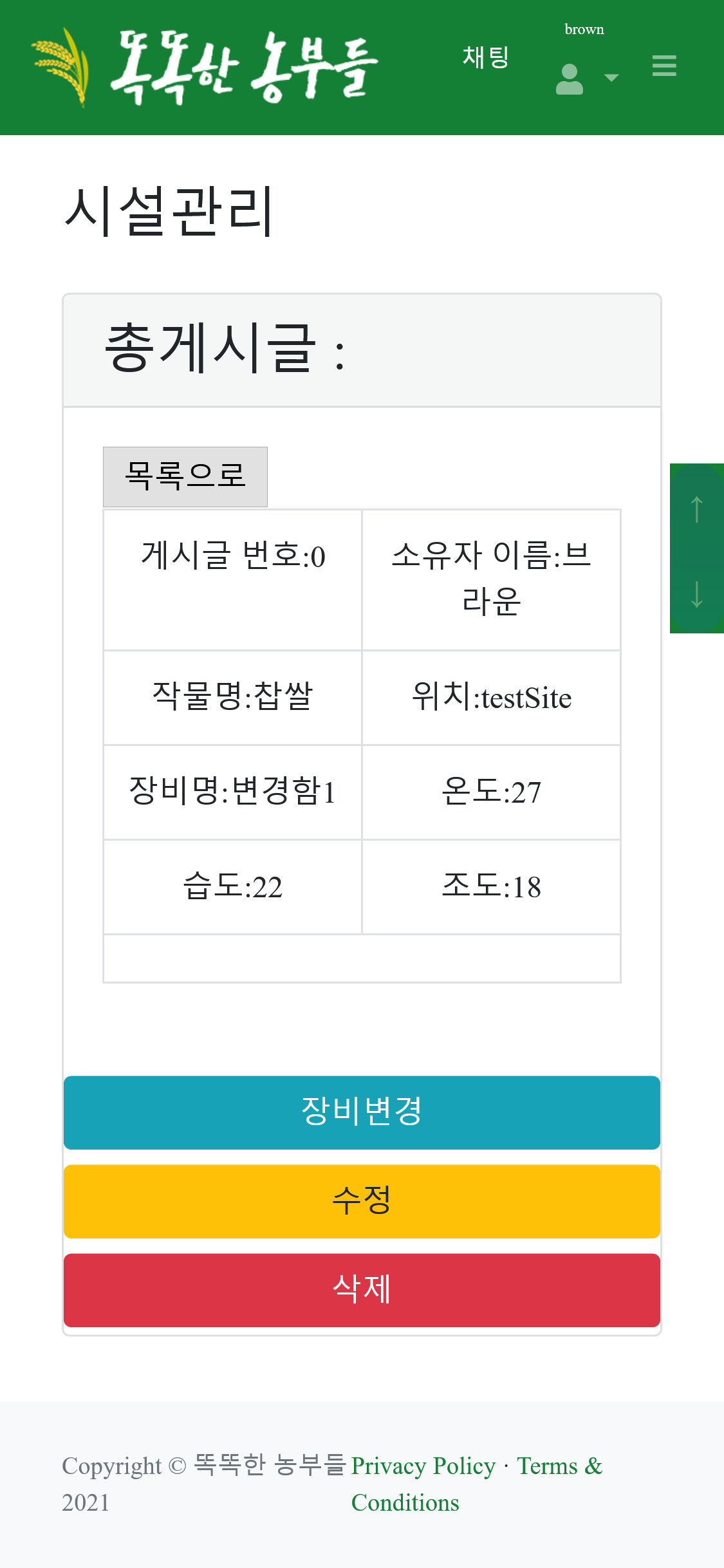The width and height of the screenshot is (724, 1568).
Task: Click the 장비명:변경함1 table cell
Action: point(232,792)
